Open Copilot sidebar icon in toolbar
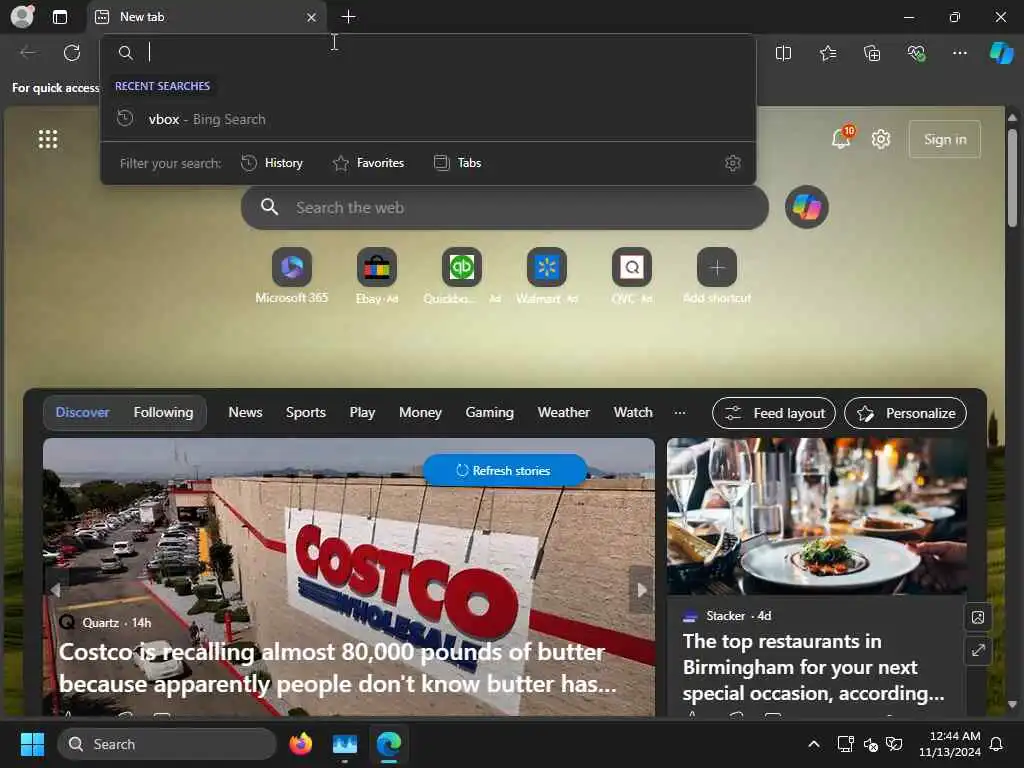 click(1001, 53)
